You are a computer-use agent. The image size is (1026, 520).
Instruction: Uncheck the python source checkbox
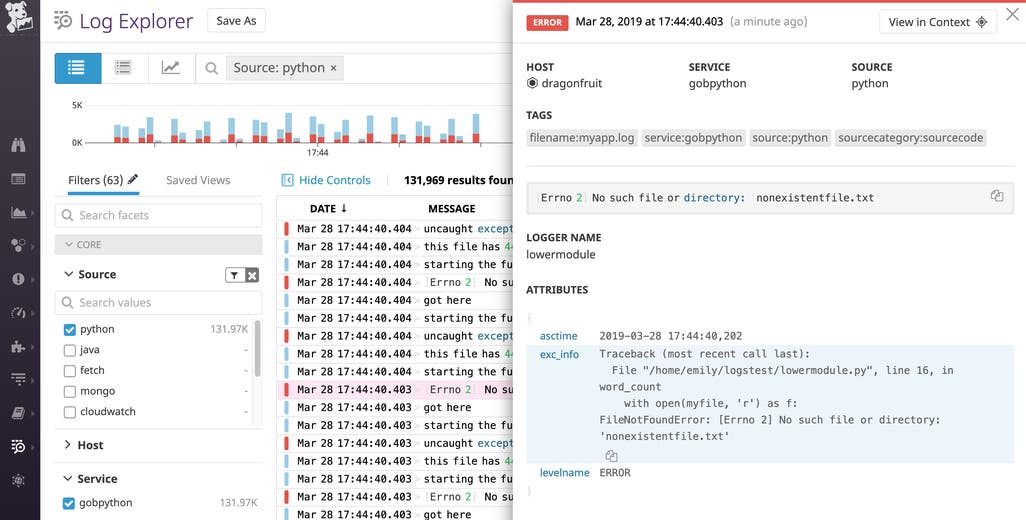(69, 330)
